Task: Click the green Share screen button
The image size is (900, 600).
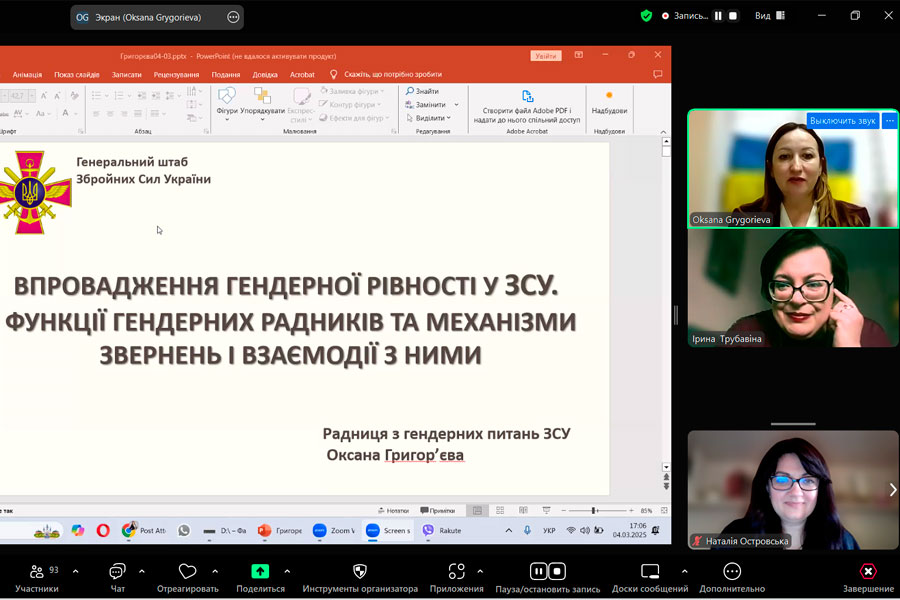Action: tap(260, 573)
